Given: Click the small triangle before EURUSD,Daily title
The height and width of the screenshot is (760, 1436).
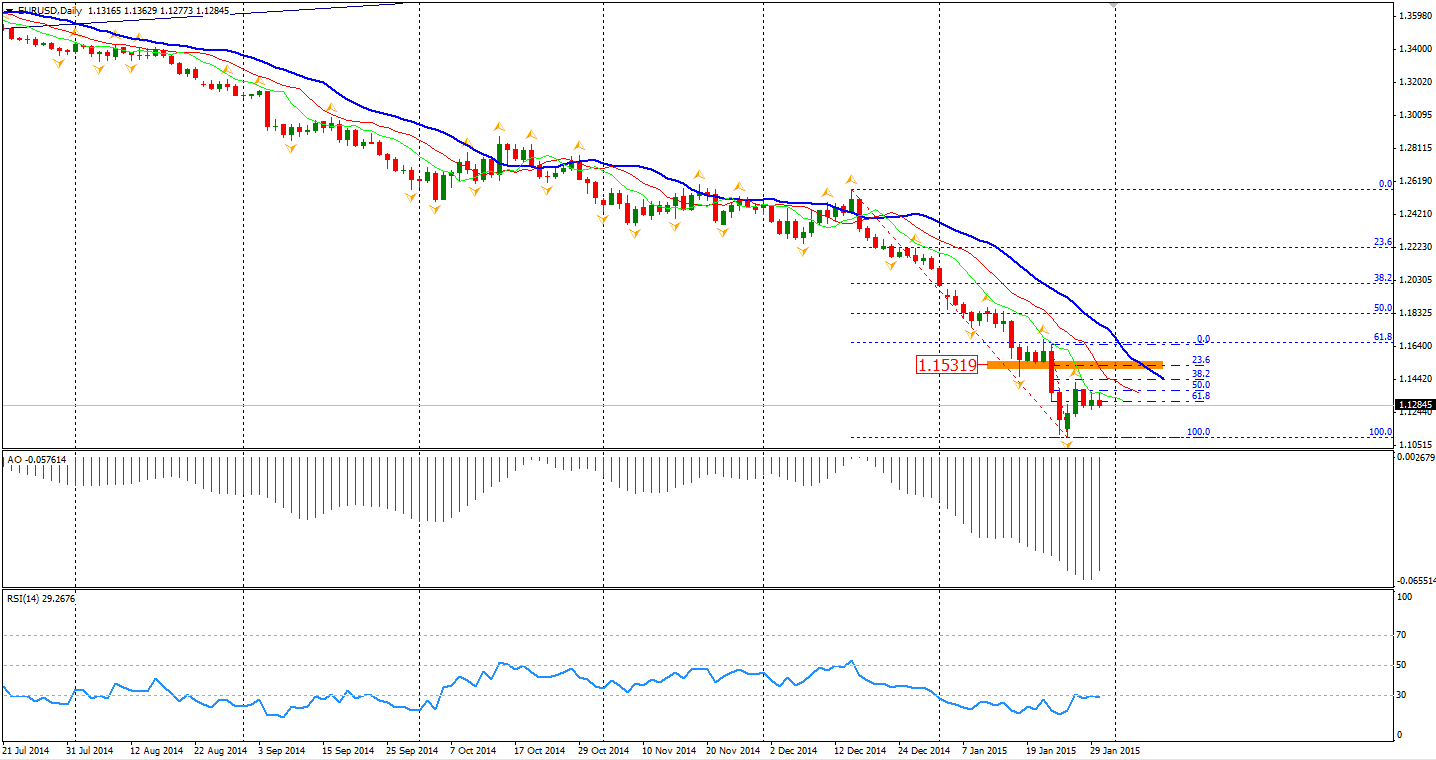Looking at the screenshot, I should 9,11.
